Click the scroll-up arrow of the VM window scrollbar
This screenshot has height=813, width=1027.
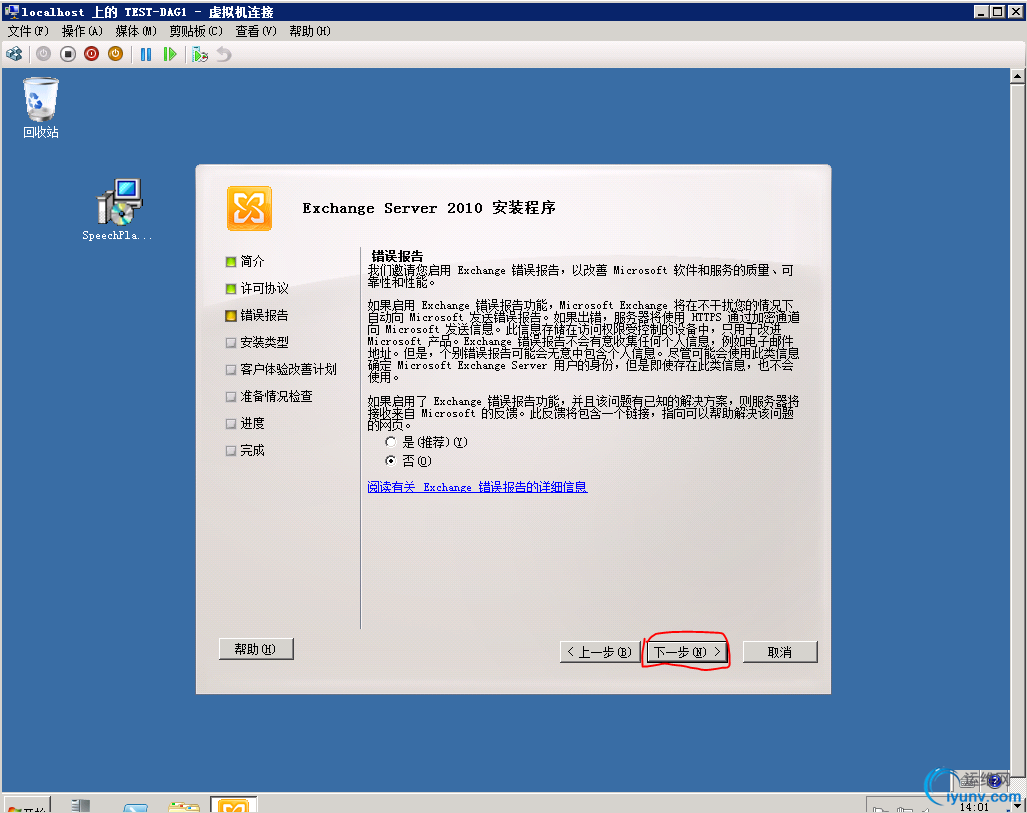1017,76
